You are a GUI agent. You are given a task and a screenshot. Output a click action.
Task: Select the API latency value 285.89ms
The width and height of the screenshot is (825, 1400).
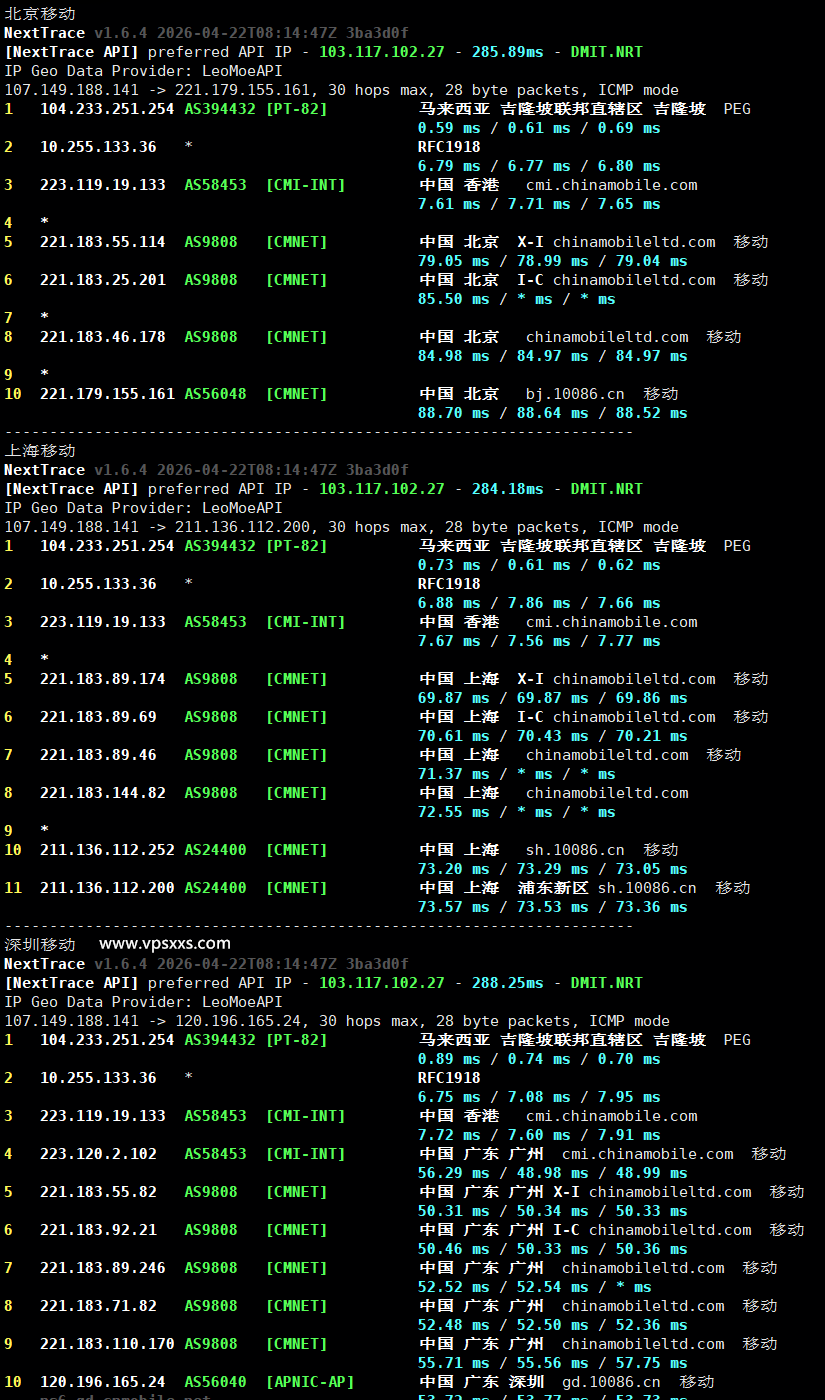(507, 52)
